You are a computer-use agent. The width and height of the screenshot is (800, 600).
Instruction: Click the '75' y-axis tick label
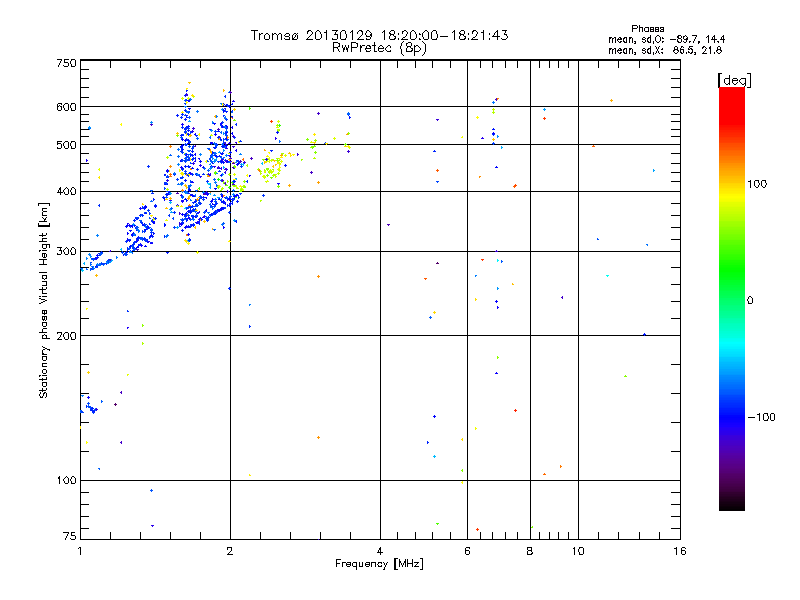click(x=70, y=536)
